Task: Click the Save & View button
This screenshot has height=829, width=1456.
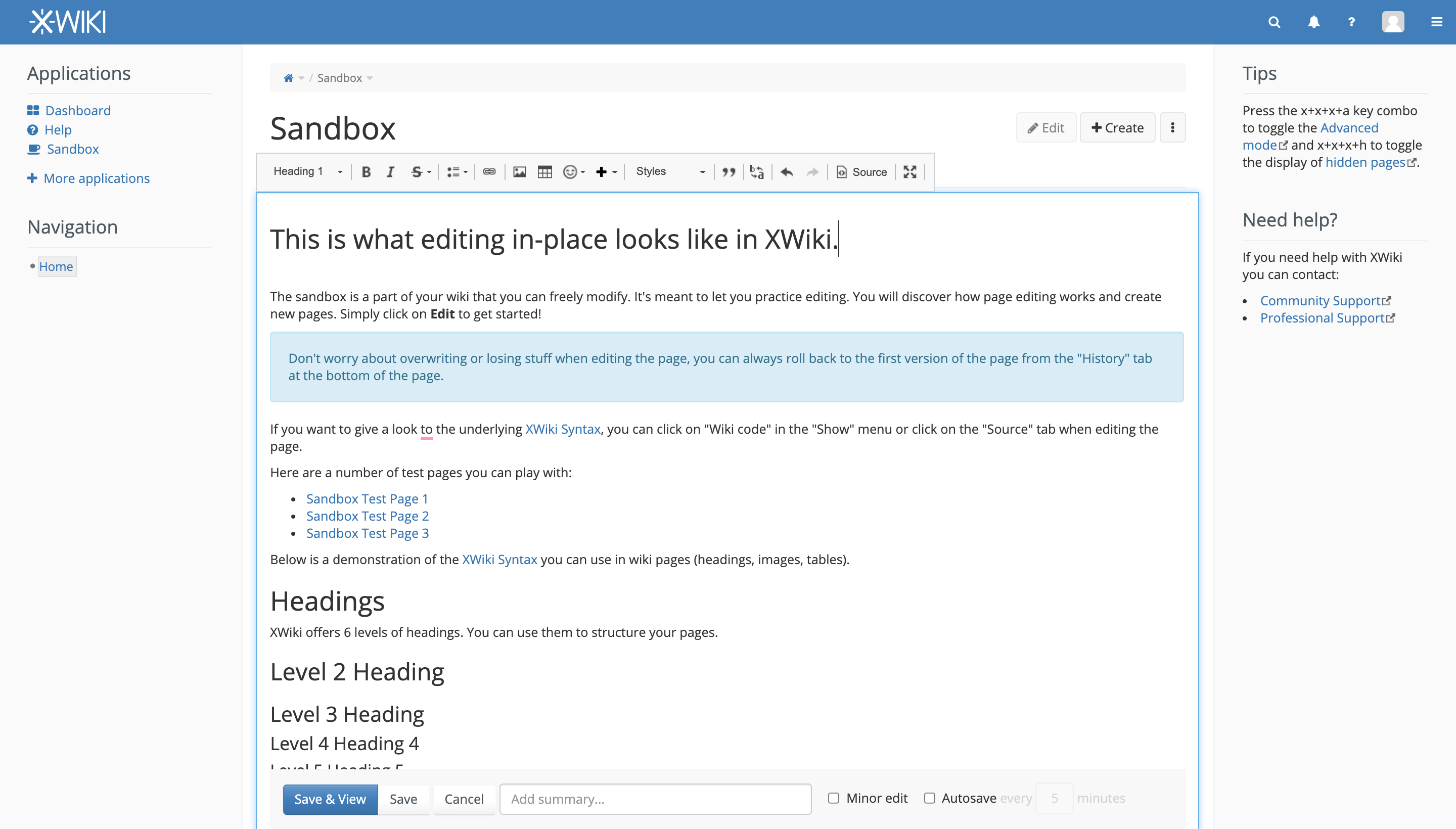Action: (330, 799)
